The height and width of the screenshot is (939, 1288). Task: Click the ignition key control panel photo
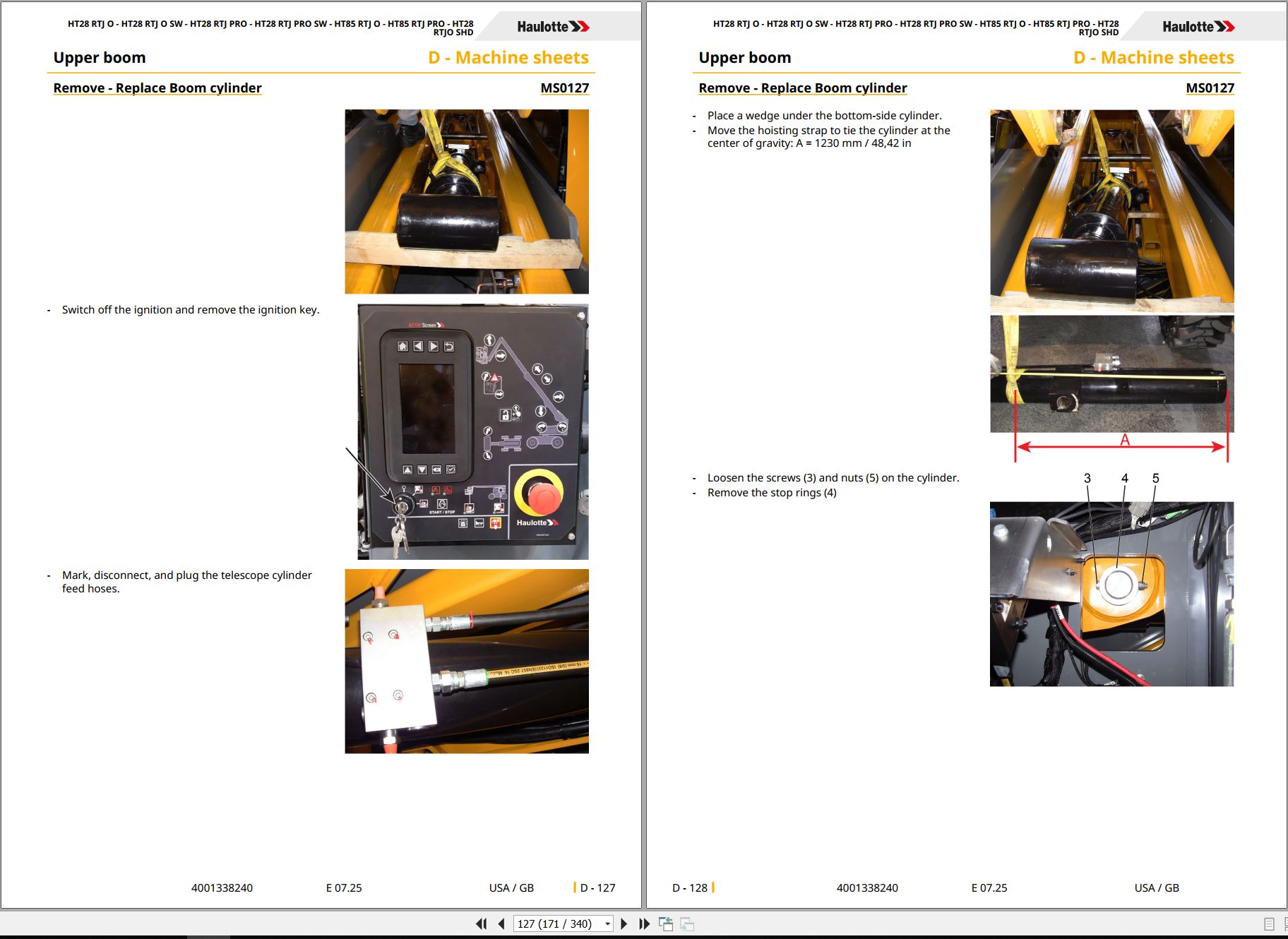(x=472, y=431)
